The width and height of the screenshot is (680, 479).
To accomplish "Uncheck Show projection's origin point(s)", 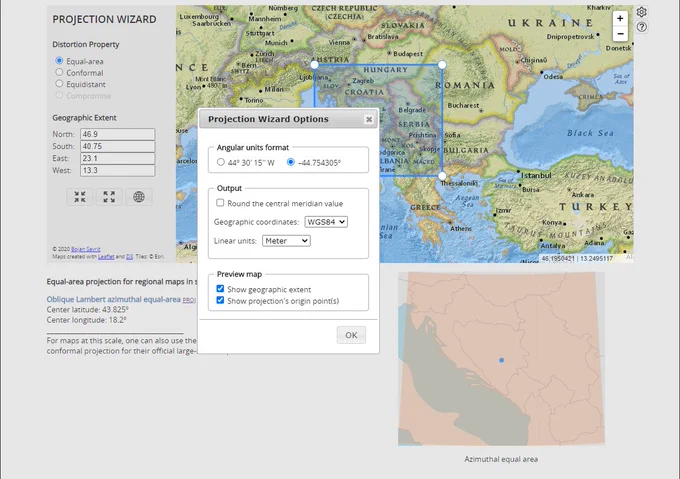I will tap(220, 300).
